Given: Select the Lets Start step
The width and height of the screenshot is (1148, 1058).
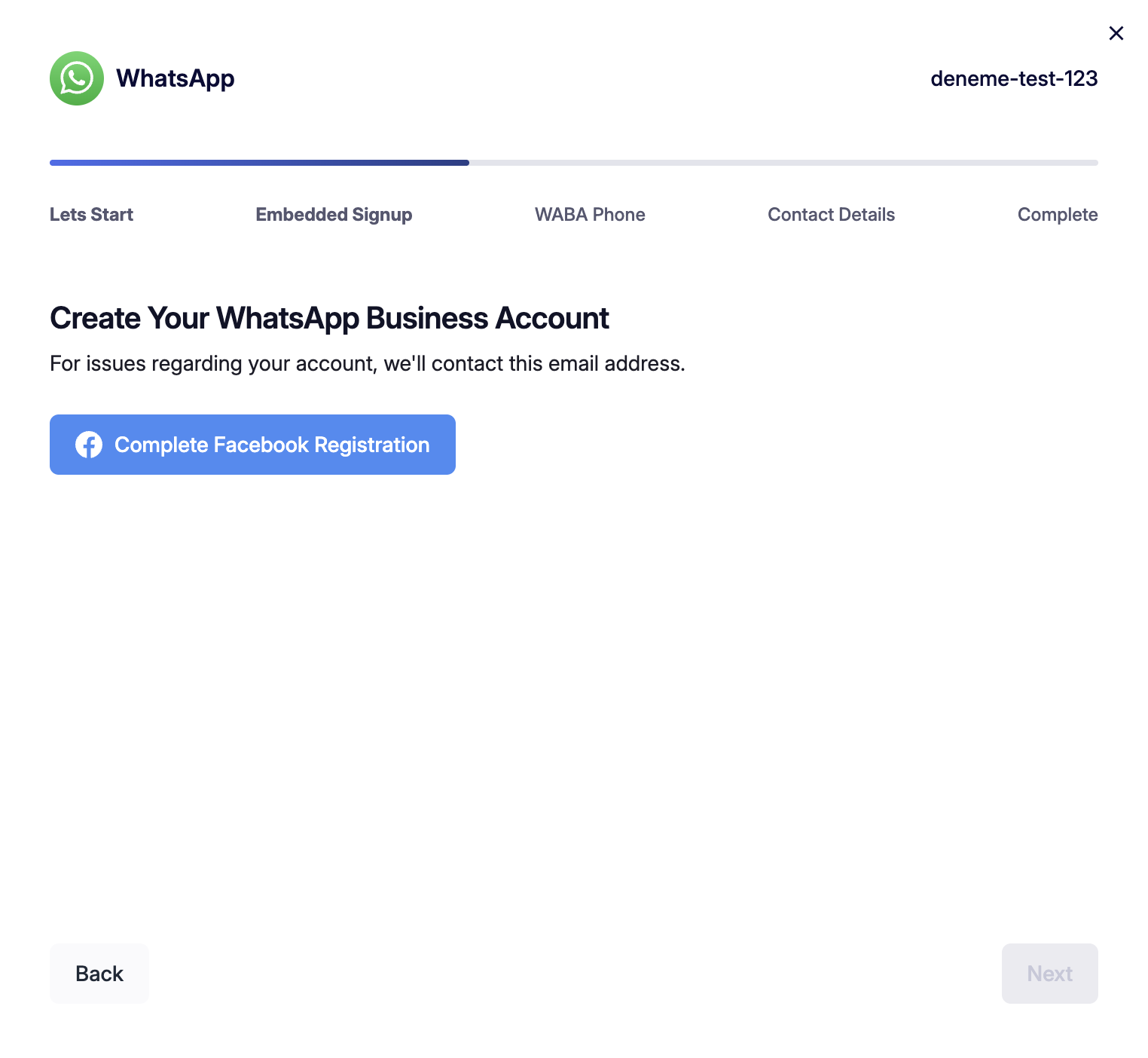Looking at the screenshot, I should pos(91,215).
